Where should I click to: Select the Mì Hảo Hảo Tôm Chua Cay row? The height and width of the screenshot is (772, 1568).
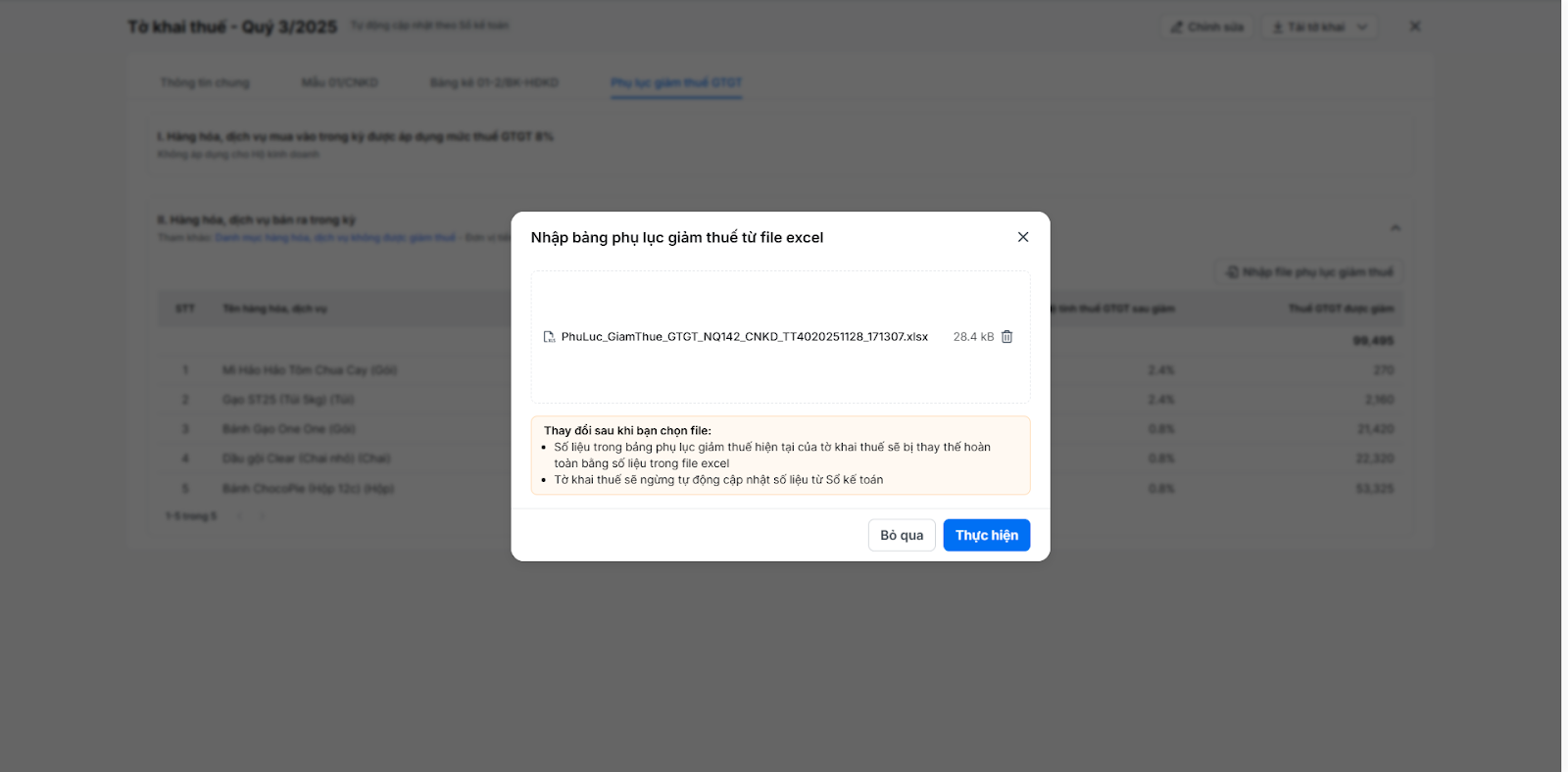tap(310, 370)
